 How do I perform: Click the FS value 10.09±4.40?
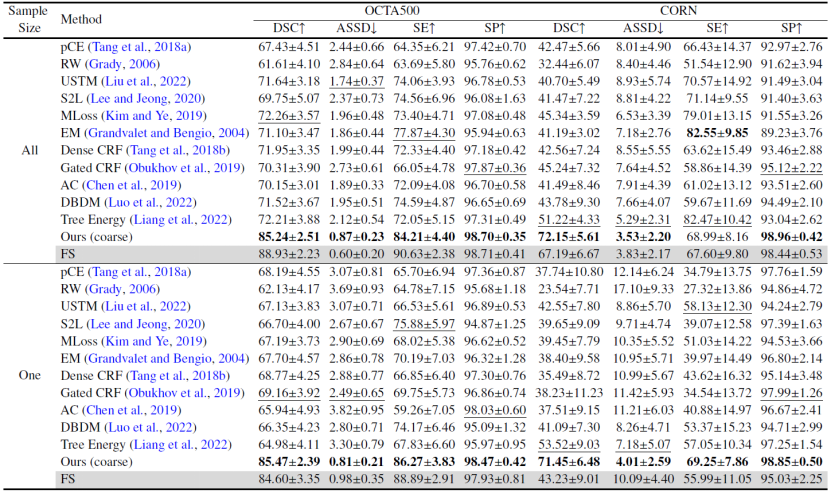point(643,479)
